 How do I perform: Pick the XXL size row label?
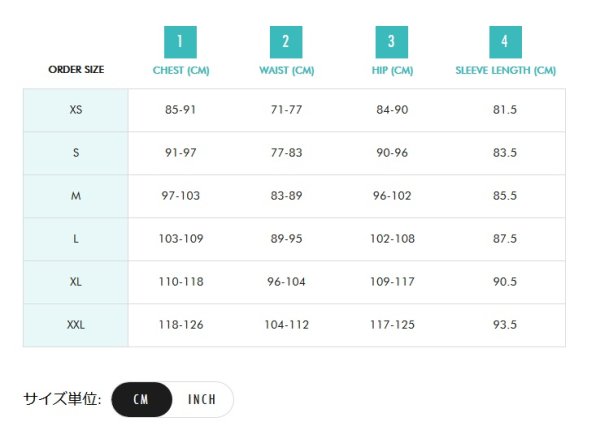pyautogui.click(x=76, y=325)
